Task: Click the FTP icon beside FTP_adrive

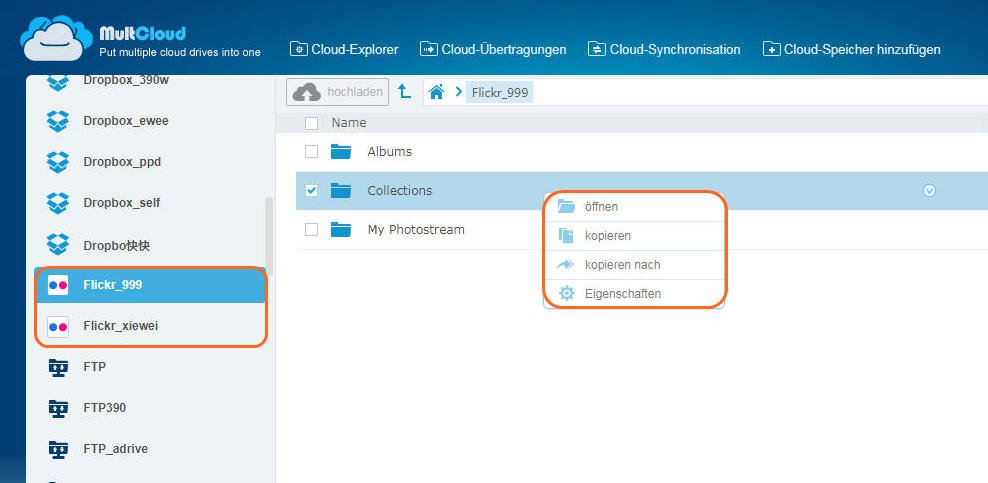Action: pyautogui.click(x=58, y=449)
